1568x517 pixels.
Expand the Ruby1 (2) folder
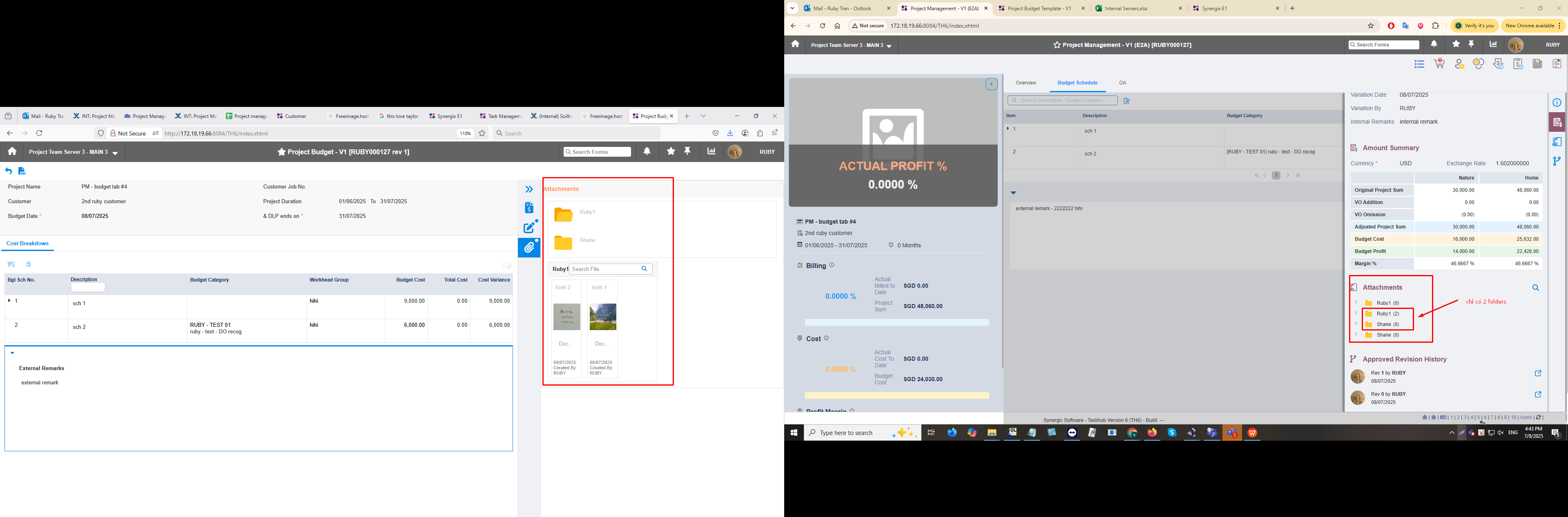pyautogui.click(x=1356, y=313)
